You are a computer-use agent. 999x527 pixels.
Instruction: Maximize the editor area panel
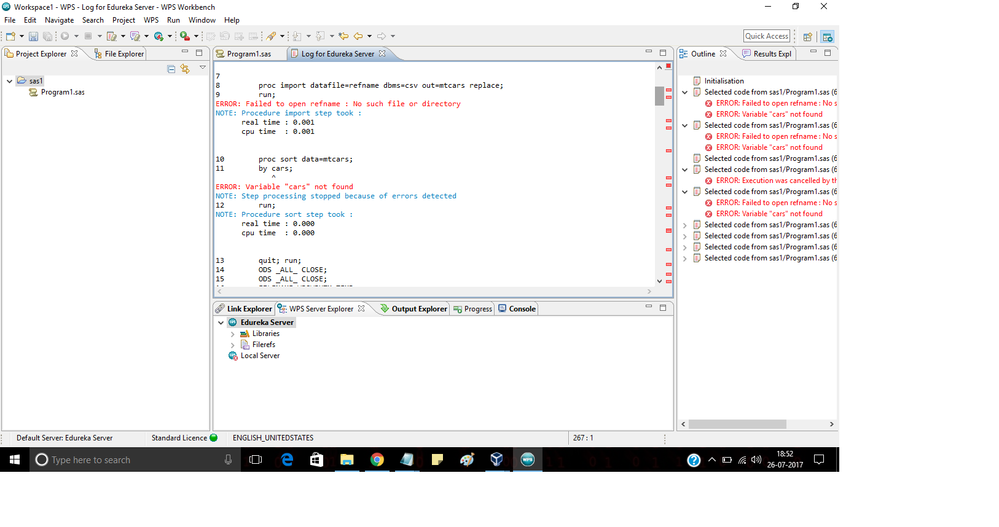click(663, 52)
